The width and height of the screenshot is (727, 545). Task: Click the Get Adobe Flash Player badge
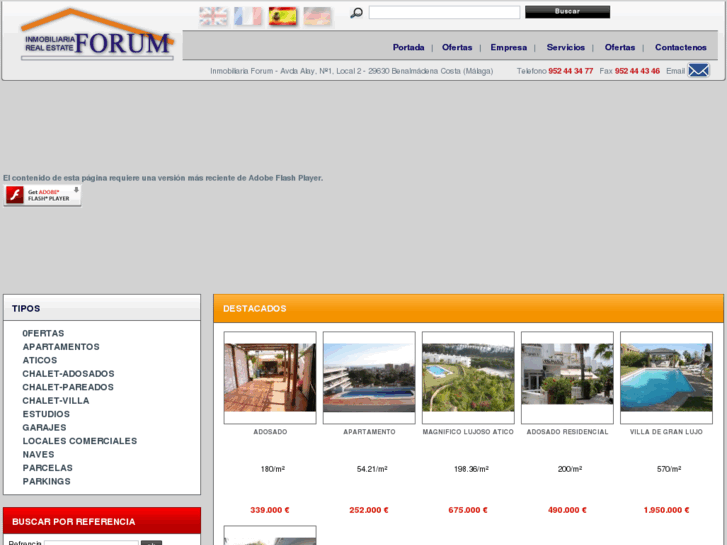coord(42,195)
